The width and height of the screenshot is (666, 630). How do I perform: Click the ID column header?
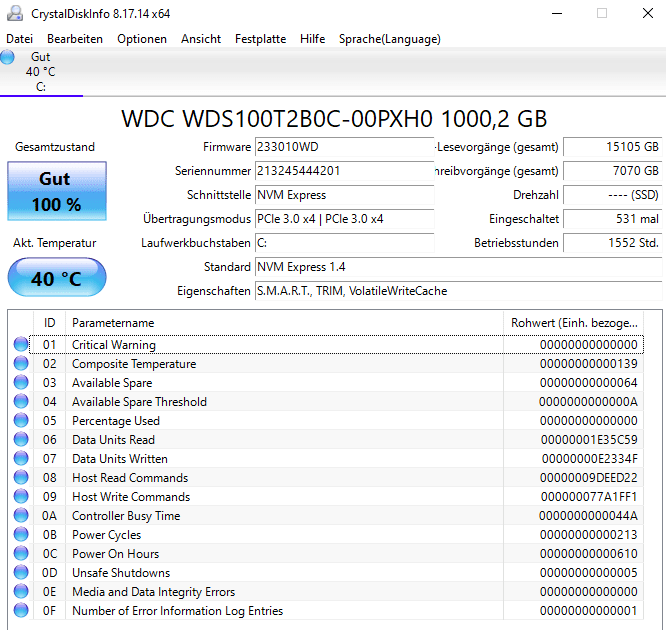49,323
